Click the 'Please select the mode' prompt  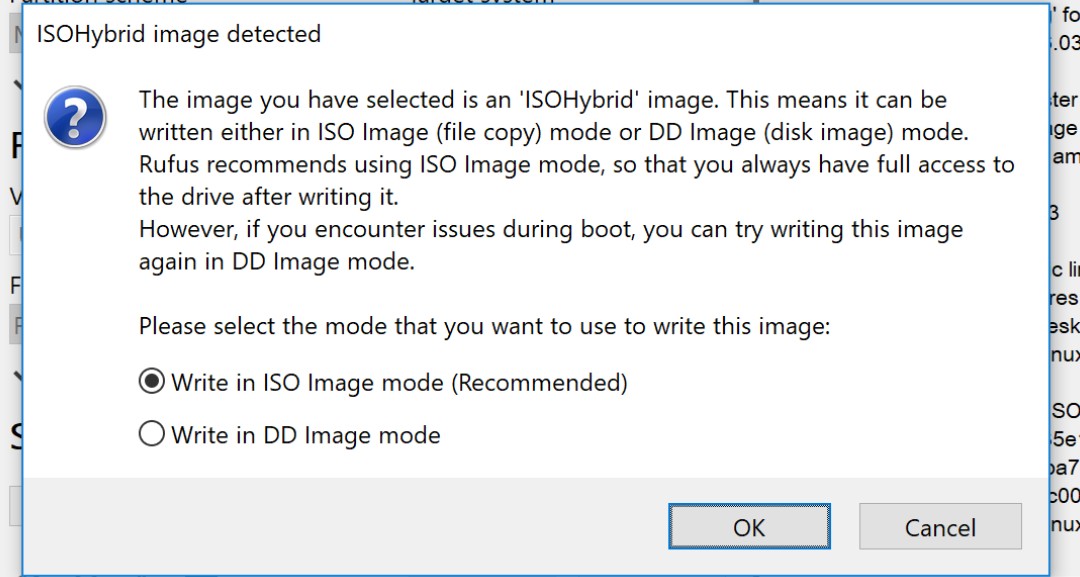pyautogui.click(x=485, y=326)
